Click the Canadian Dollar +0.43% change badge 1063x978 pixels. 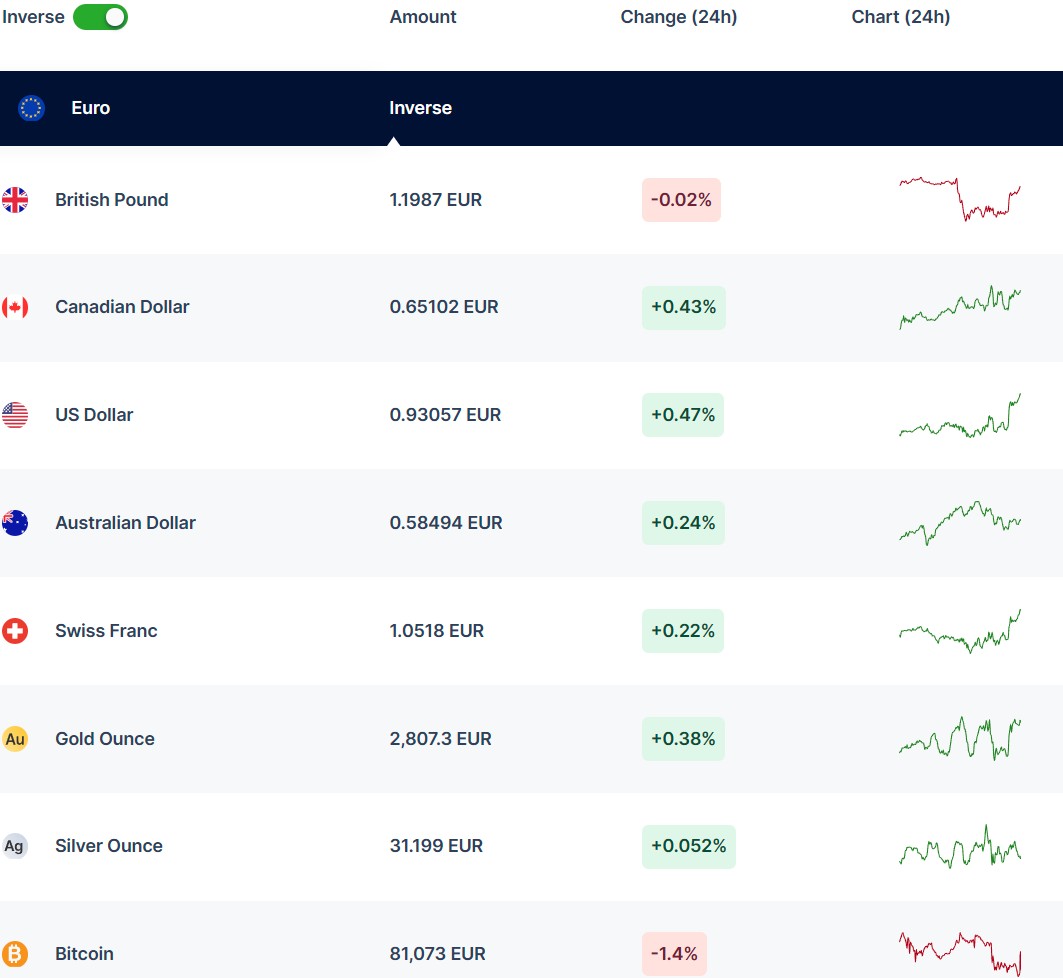683,307
